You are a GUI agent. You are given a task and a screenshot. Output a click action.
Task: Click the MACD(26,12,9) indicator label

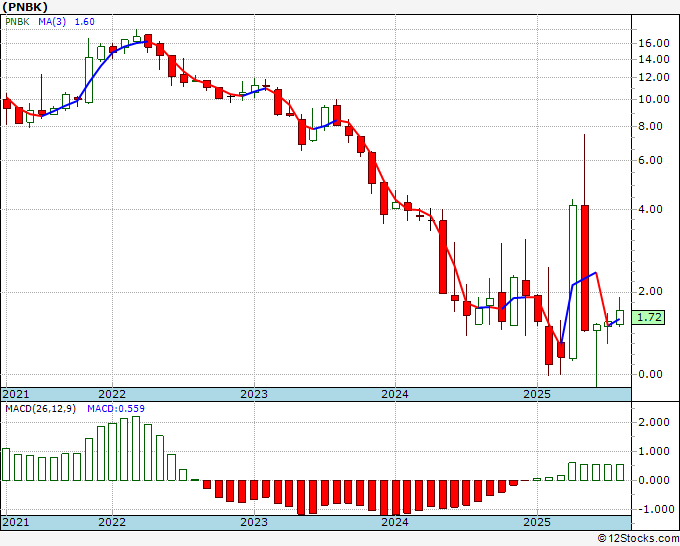tap(40, 409)
